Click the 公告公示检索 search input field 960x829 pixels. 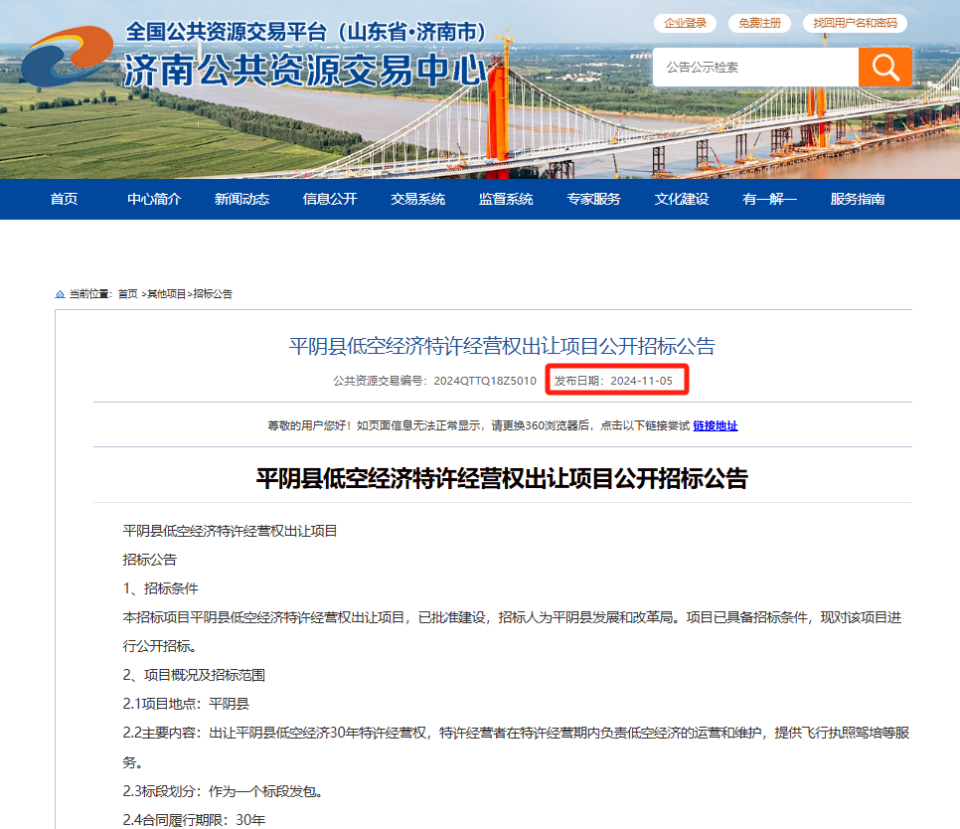(x=755, y=67)
